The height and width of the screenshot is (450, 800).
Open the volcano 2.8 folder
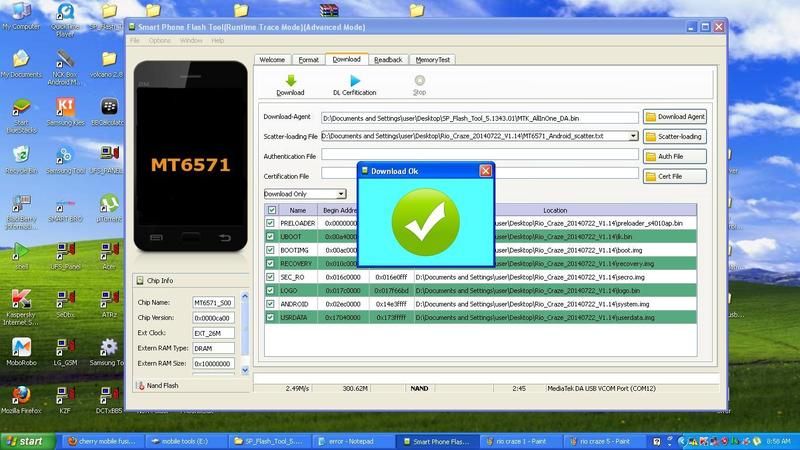(107, 64)
